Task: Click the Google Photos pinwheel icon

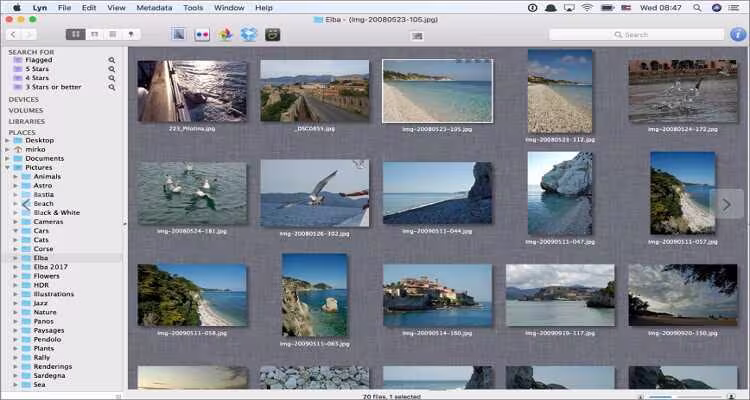Action: point(226,34)
